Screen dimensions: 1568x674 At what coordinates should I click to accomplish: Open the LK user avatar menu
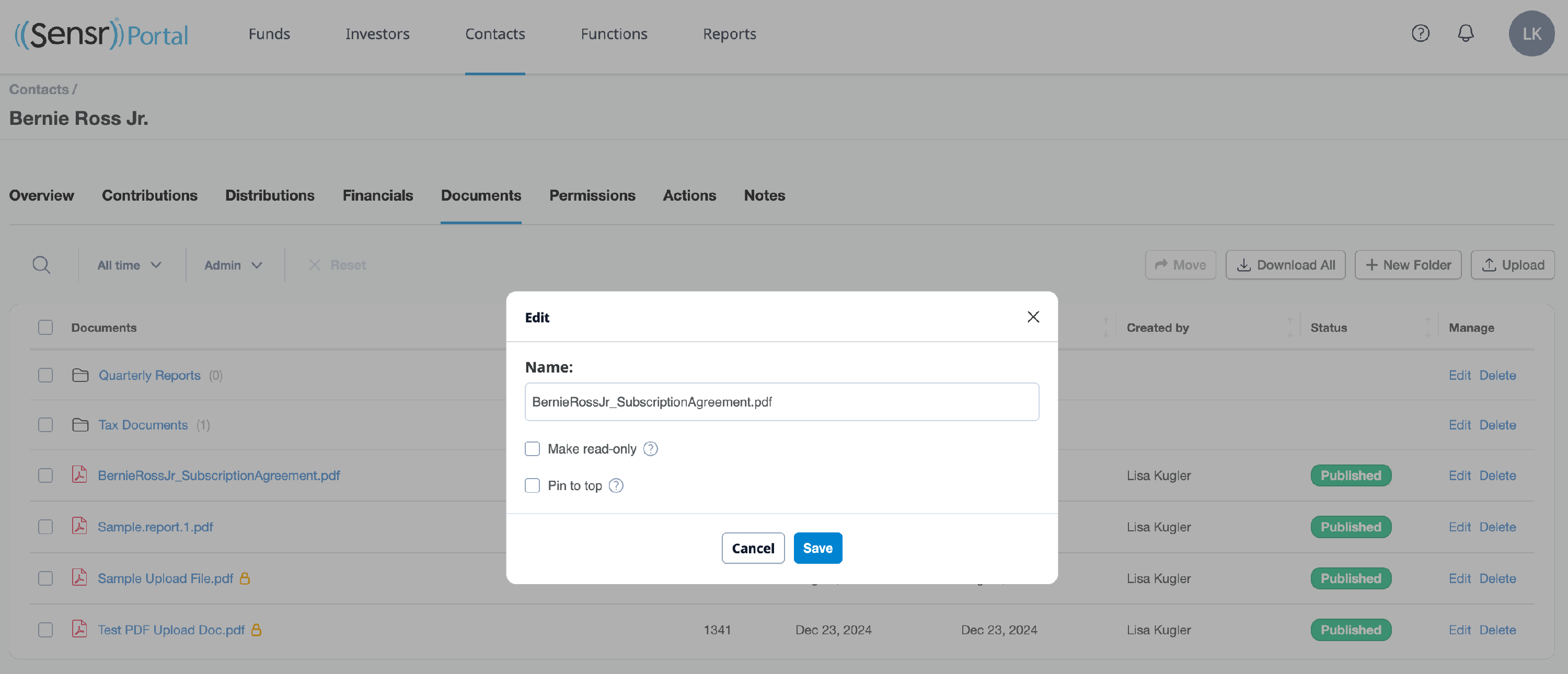pos(1531,33)
